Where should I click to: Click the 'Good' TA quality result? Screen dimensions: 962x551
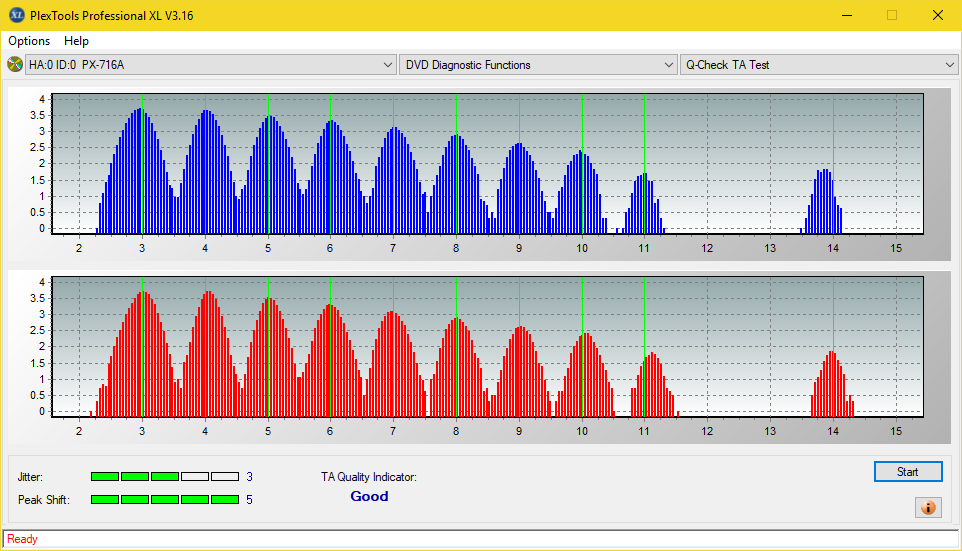(369, 496)
